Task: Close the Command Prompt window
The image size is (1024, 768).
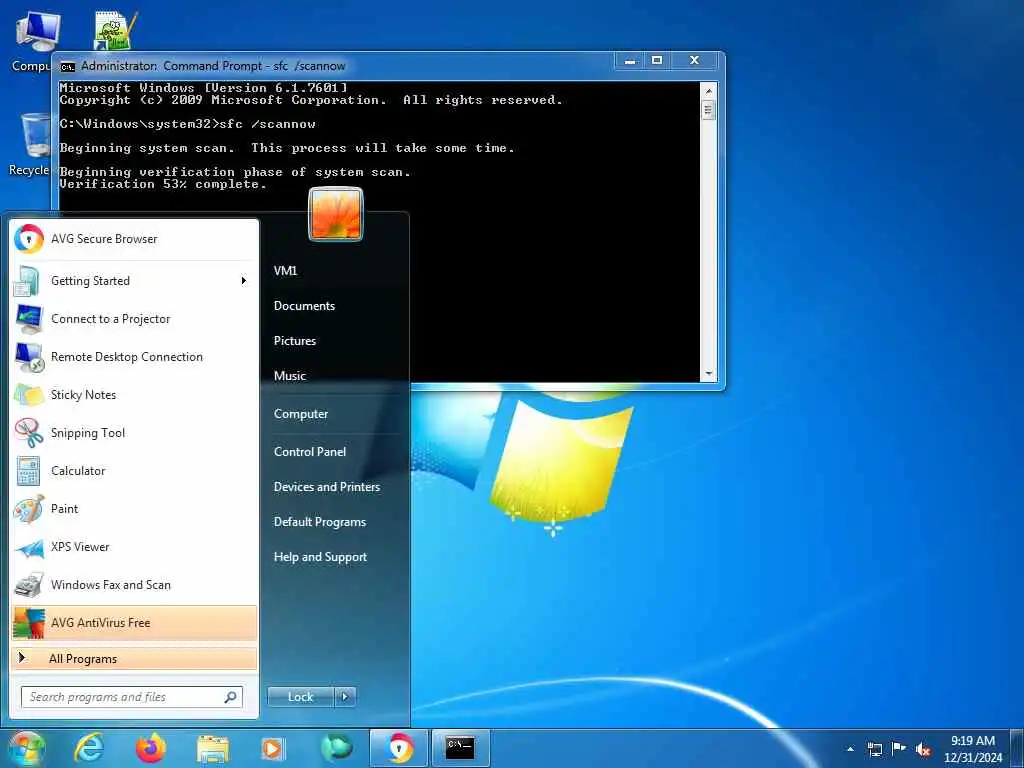Action: 694,61
